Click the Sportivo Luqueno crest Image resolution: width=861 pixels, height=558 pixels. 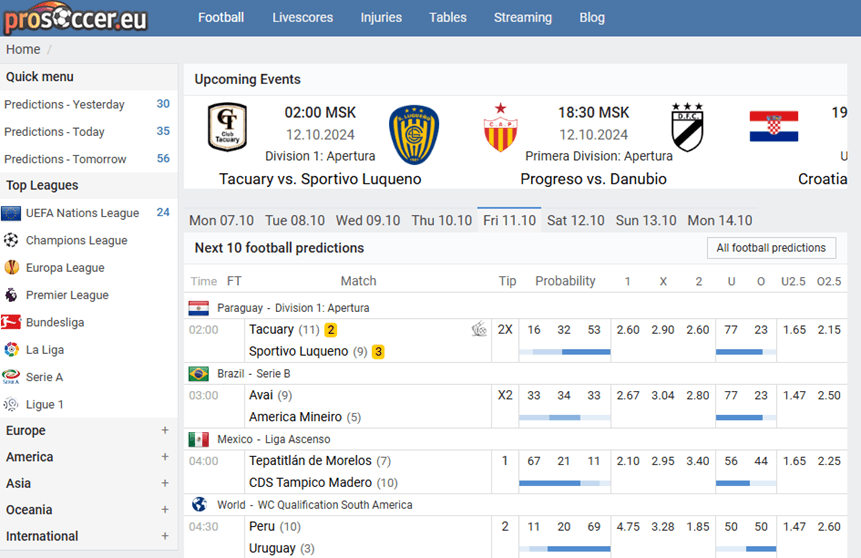(413, 135)
